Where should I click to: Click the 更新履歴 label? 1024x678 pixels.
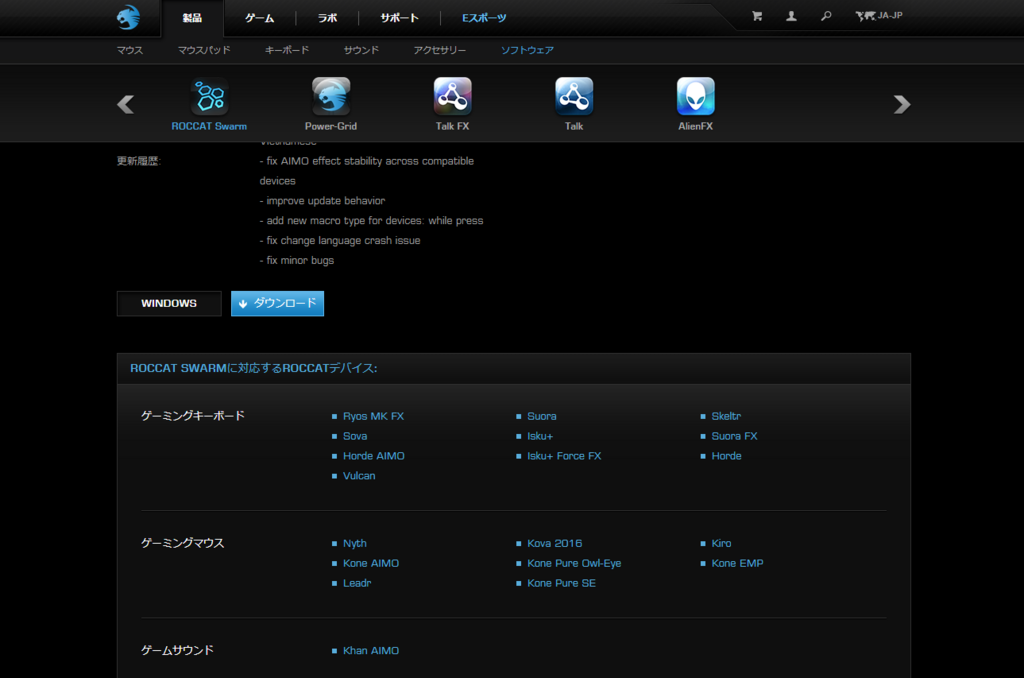[x=138, y=161]
